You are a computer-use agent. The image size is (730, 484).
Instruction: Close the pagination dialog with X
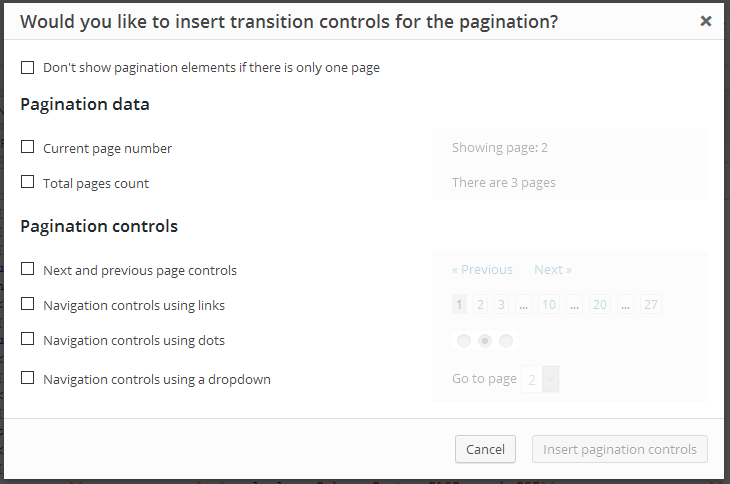click(706, 21)
